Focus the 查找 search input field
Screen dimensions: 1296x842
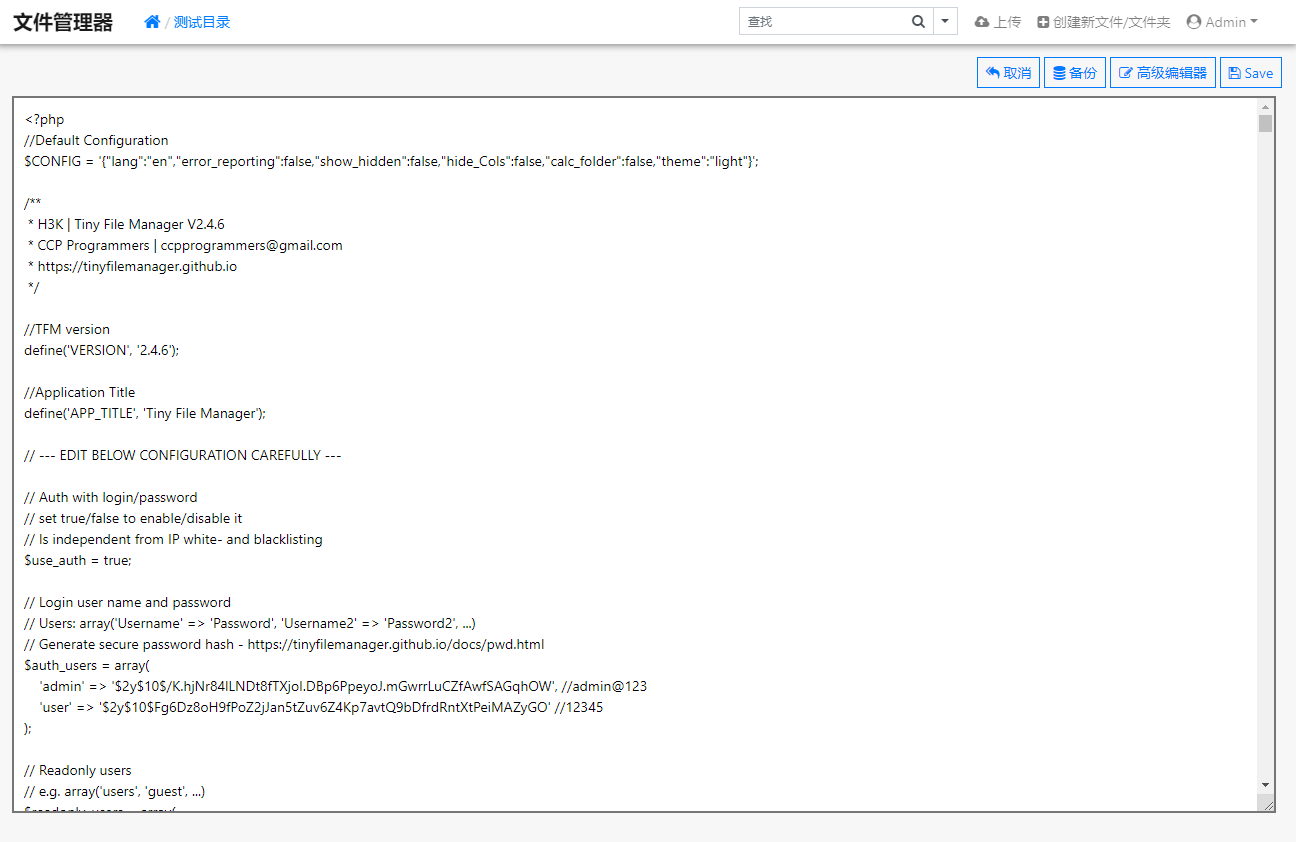pyautogui.click(x=821, y=21)
